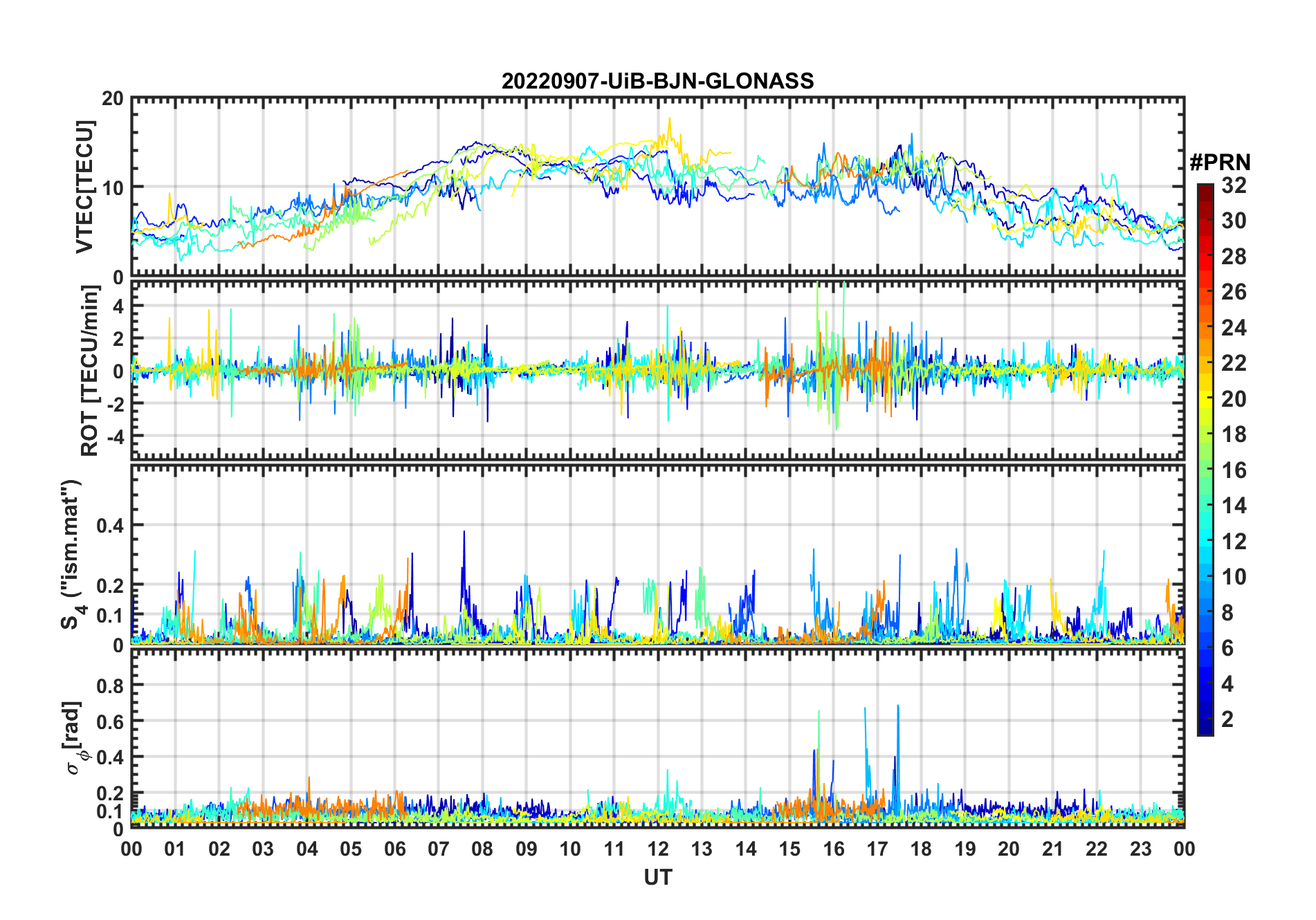Click the sigma-phi y-axis tick label 0.6
Viewport: 1316px width, 920px height.
click(110, 722)
